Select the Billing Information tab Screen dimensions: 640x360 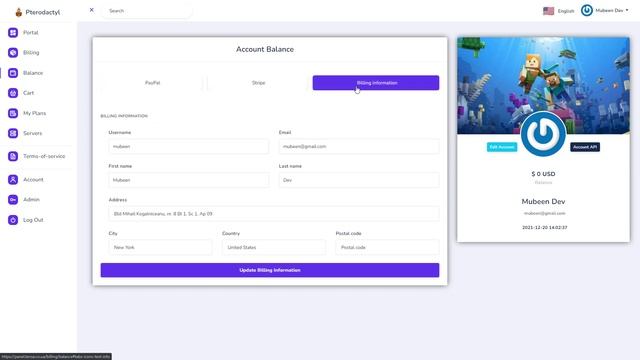tap(376, 83)
